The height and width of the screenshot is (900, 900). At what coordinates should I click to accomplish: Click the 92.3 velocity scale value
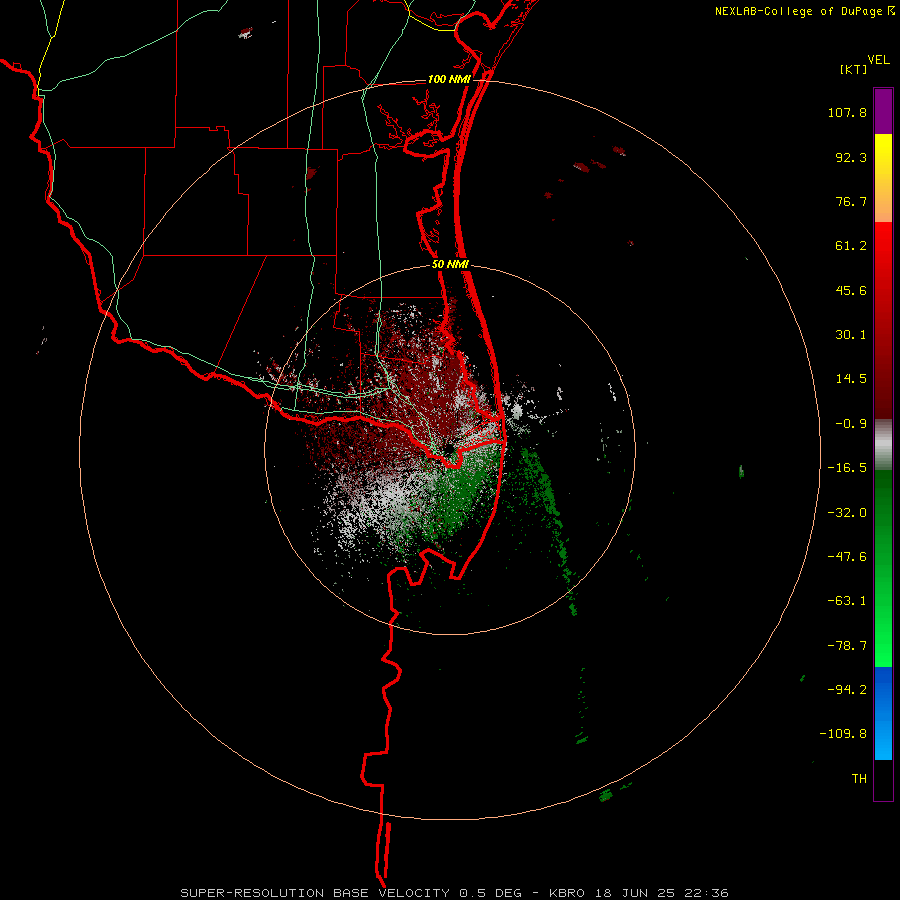(x=851, y=157)
